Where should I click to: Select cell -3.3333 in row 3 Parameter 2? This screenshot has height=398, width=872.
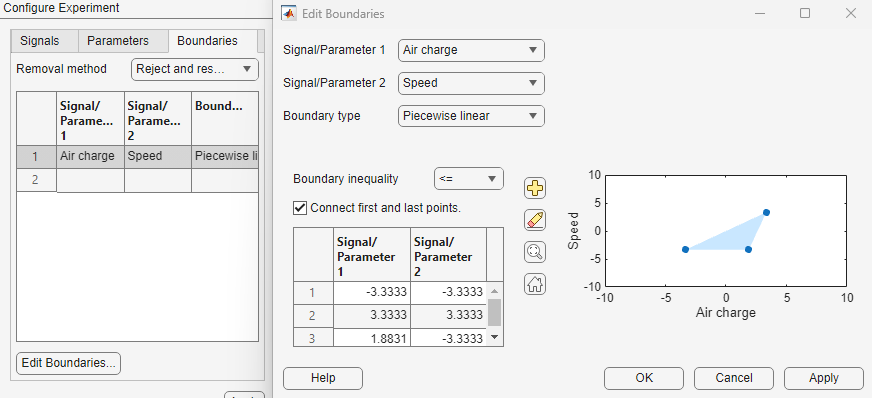(448, 337)
